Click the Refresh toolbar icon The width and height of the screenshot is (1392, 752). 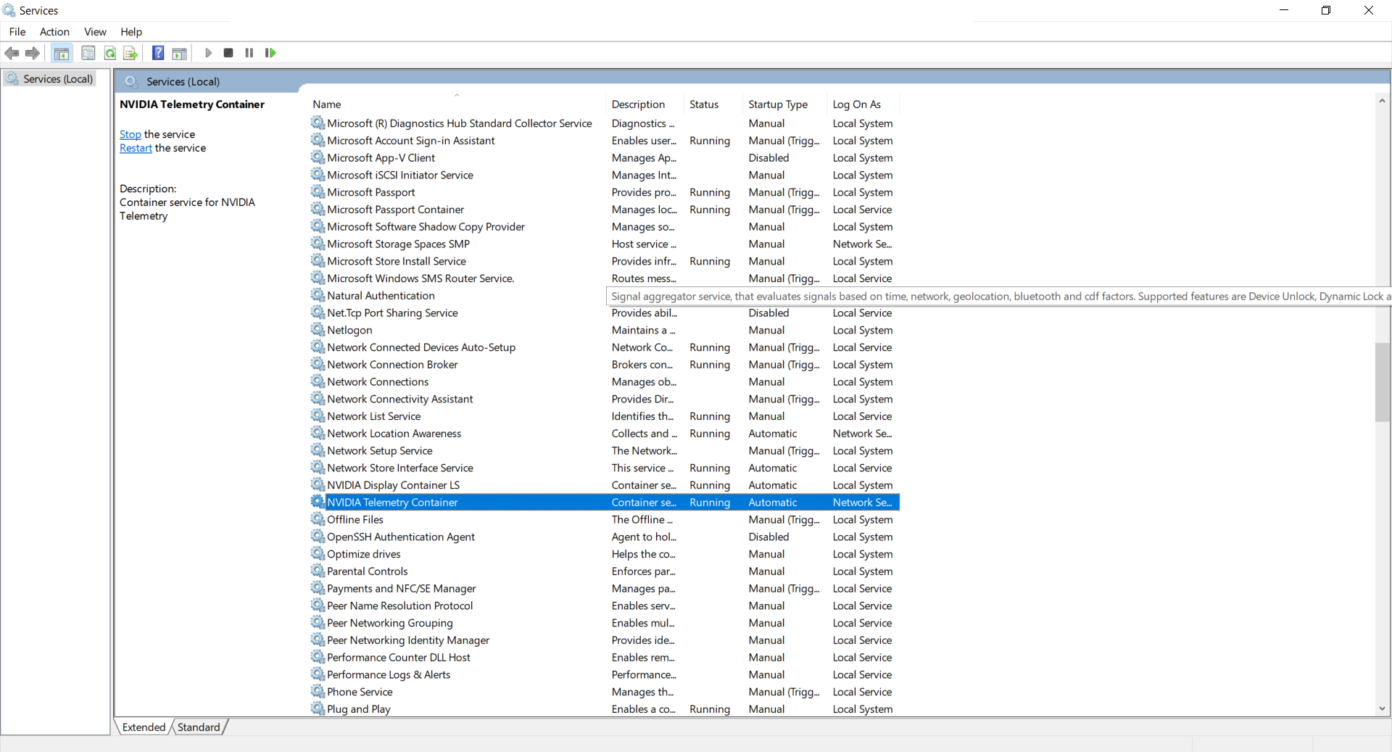[110, 53]
